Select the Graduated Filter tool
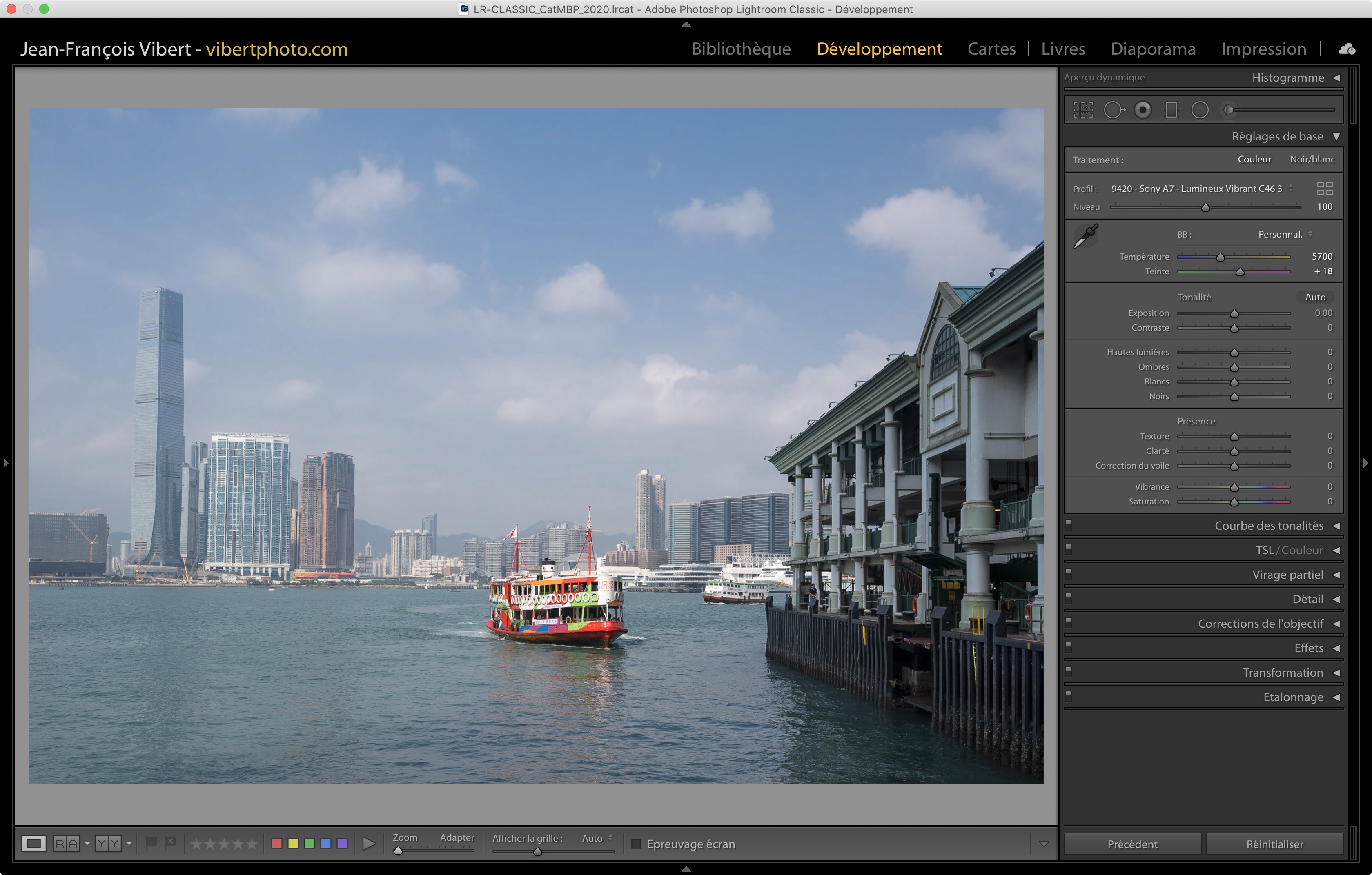Screen dimensions: 1372x875 (x=1172, y=110)
